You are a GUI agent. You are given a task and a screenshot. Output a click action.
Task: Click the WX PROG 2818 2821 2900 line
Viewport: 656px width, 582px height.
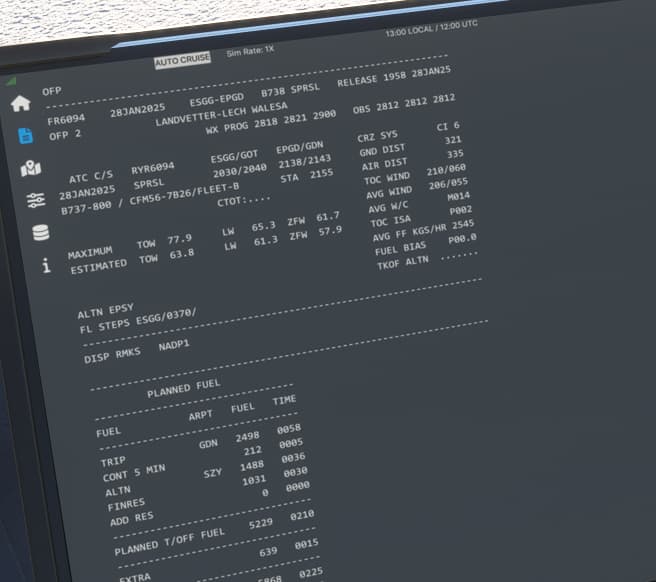point(271,123)
